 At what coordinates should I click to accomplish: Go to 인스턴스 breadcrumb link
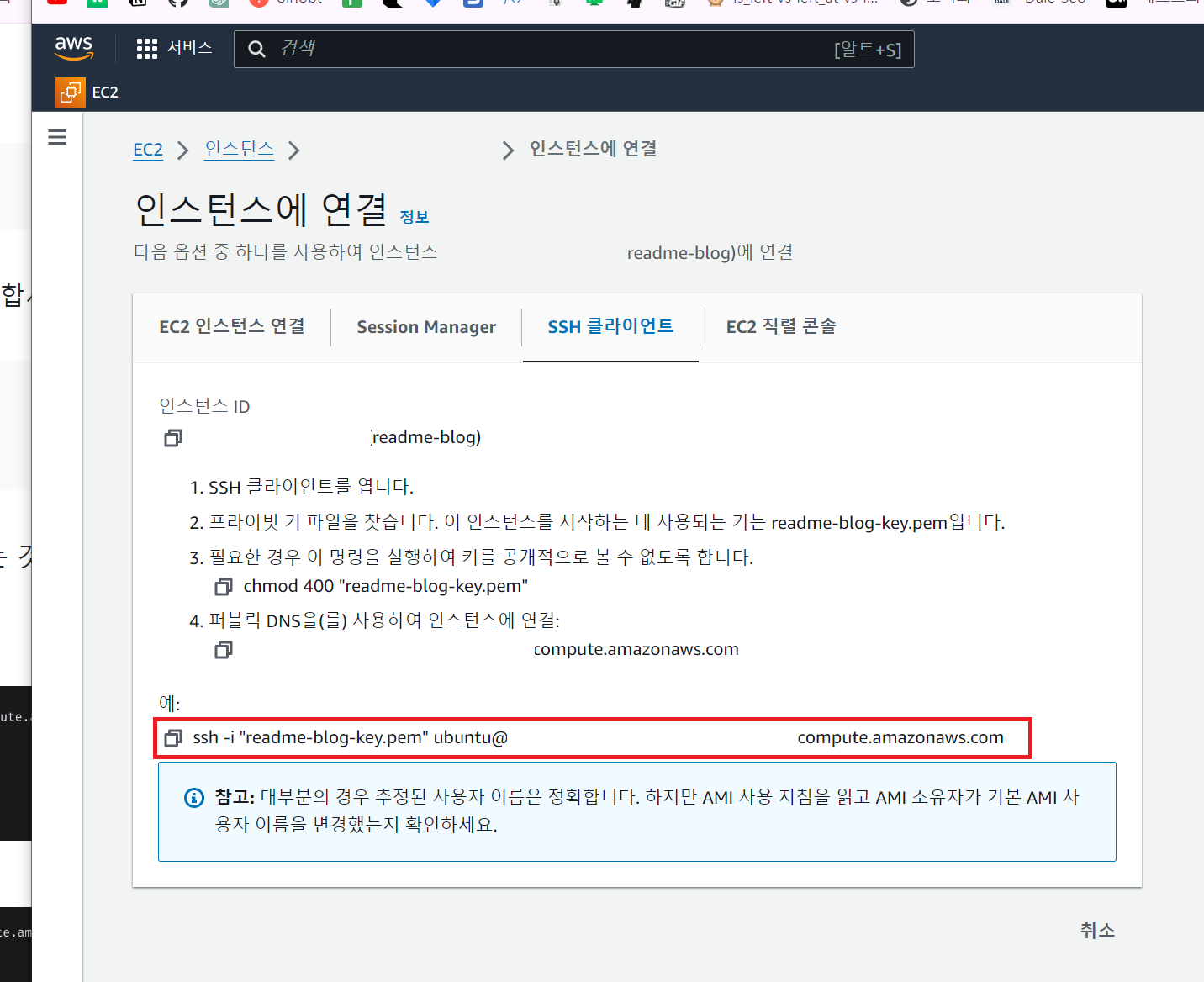[240, 149]
